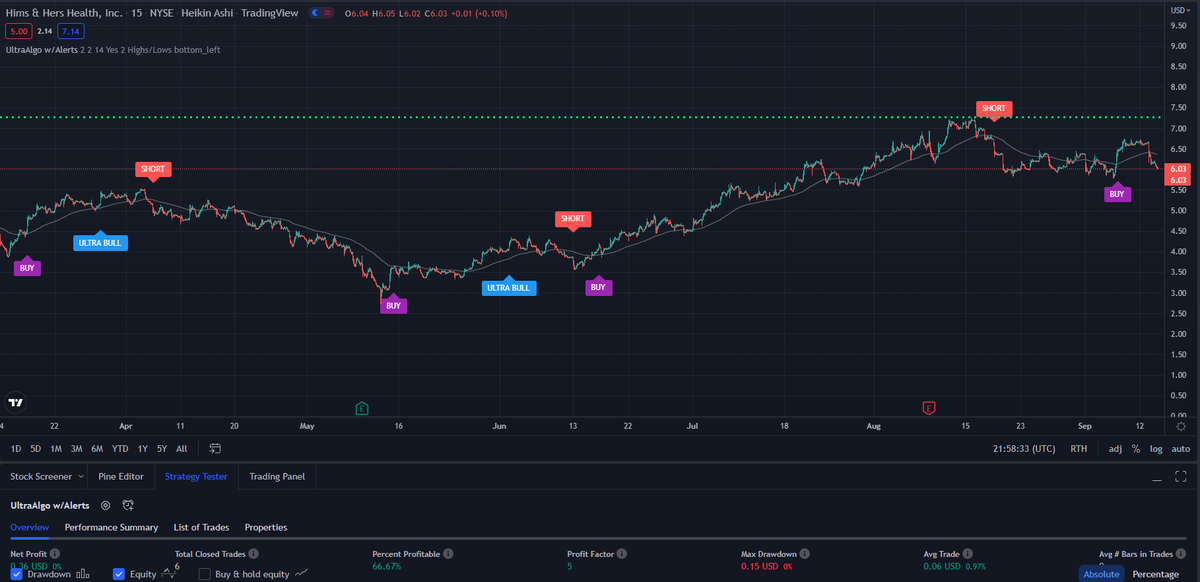1200x582 pixels.
Task: Set range to 1Y
Action: pos(143,449)
